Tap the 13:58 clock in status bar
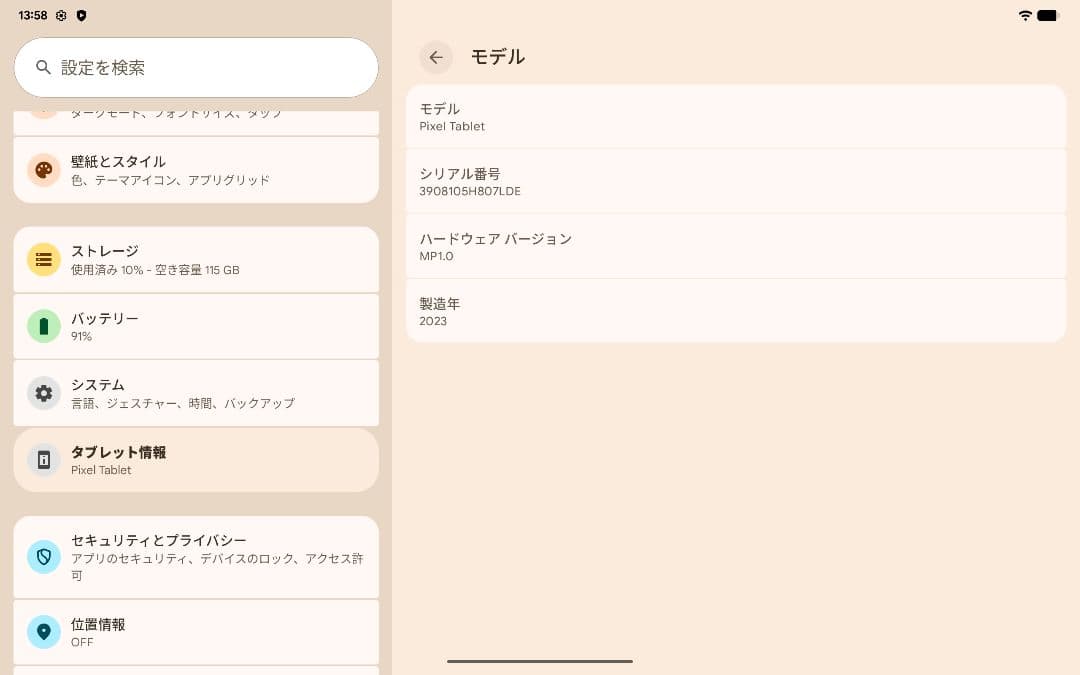Viewport: 1080px width, 675px height. pos(29,16)
